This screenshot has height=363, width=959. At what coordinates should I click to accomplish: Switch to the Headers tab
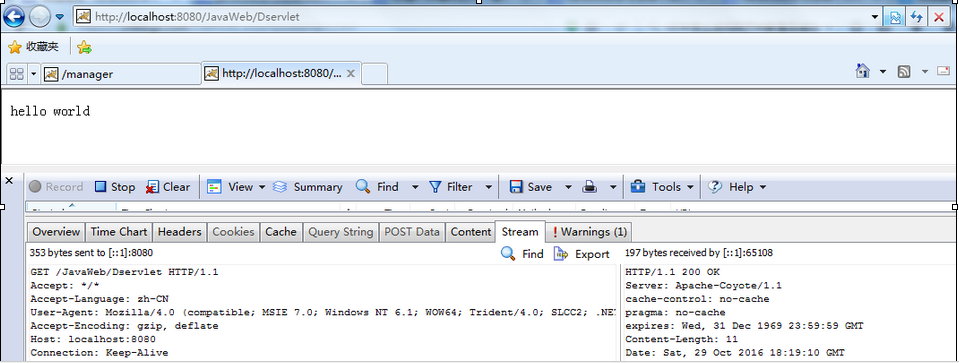[179, 232]
